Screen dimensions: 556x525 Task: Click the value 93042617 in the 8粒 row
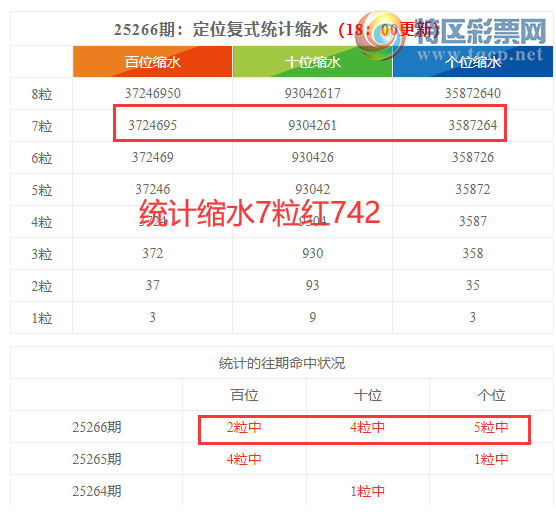[x=312, y=93]
